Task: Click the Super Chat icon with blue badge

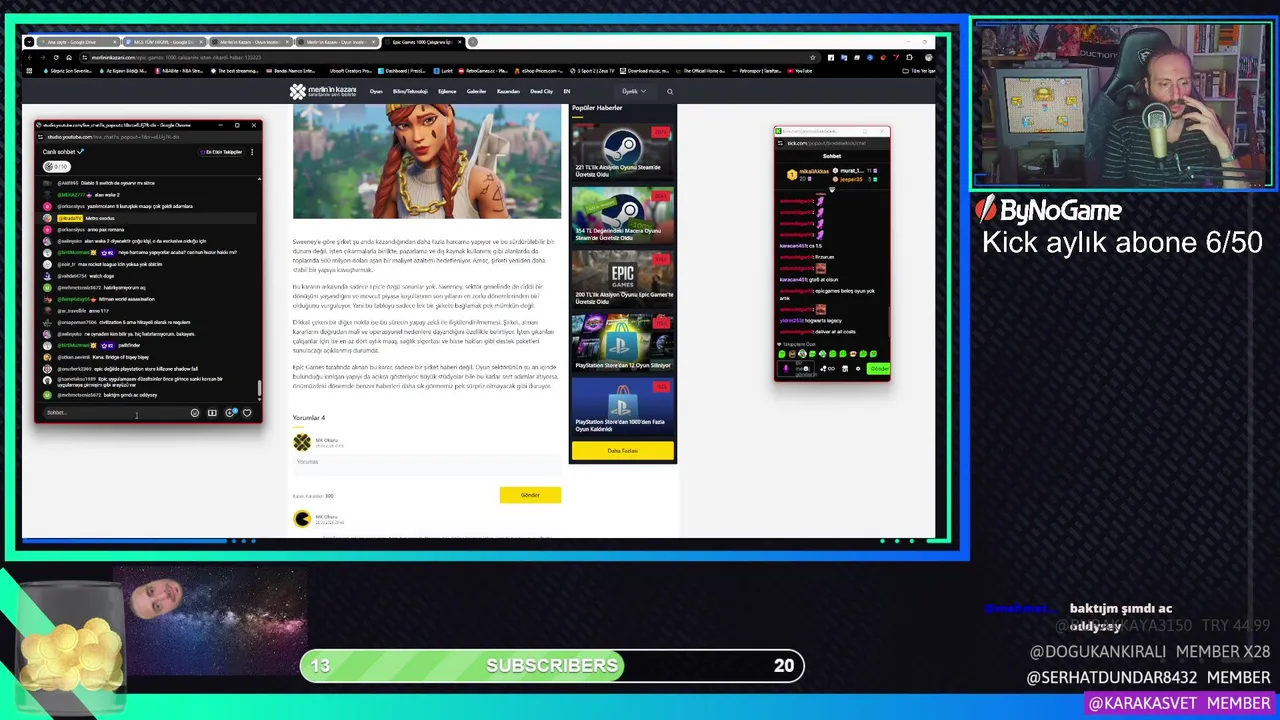Action: [x=230, y=412]
